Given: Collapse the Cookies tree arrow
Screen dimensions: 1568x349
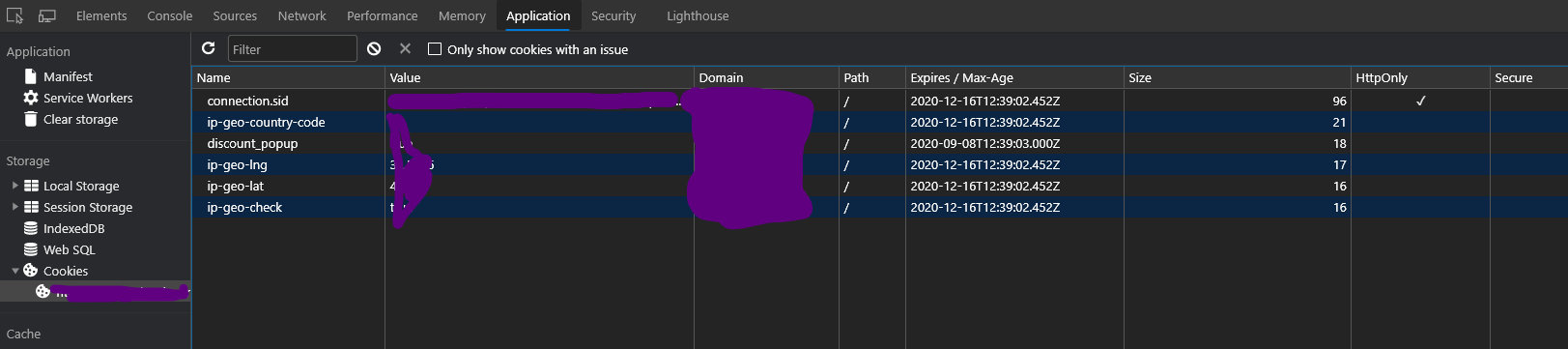Looking at the screenshot, I should 14,271.
